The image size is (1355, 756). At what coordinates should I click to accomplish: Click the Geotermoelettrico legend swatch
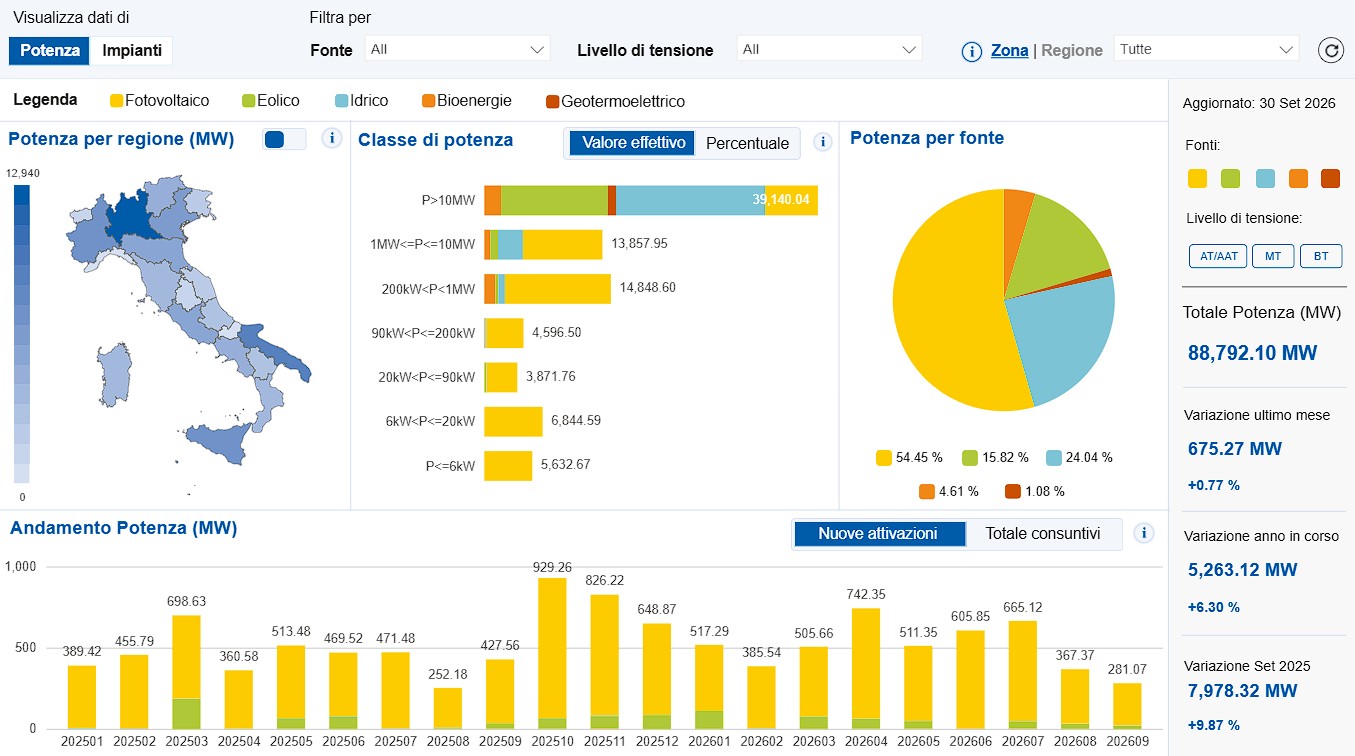tap(552, 101)
